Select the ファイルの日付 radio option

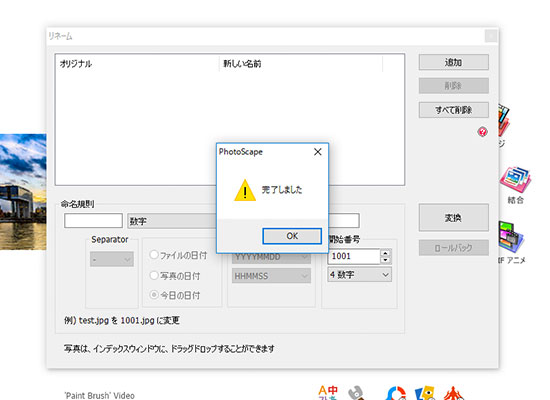click(178, 255)
